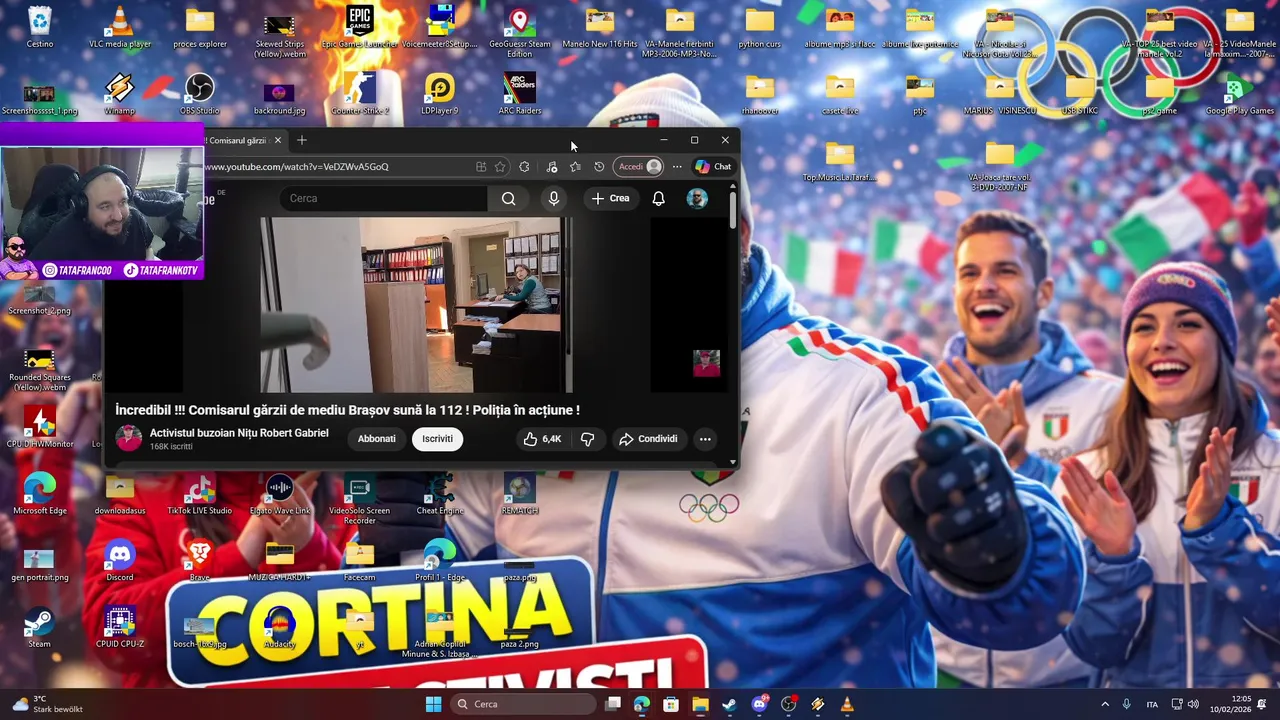Viewport: 1280px width, 720px height.
Task: Select Audacity desktop icon
Action: [280, 628]
